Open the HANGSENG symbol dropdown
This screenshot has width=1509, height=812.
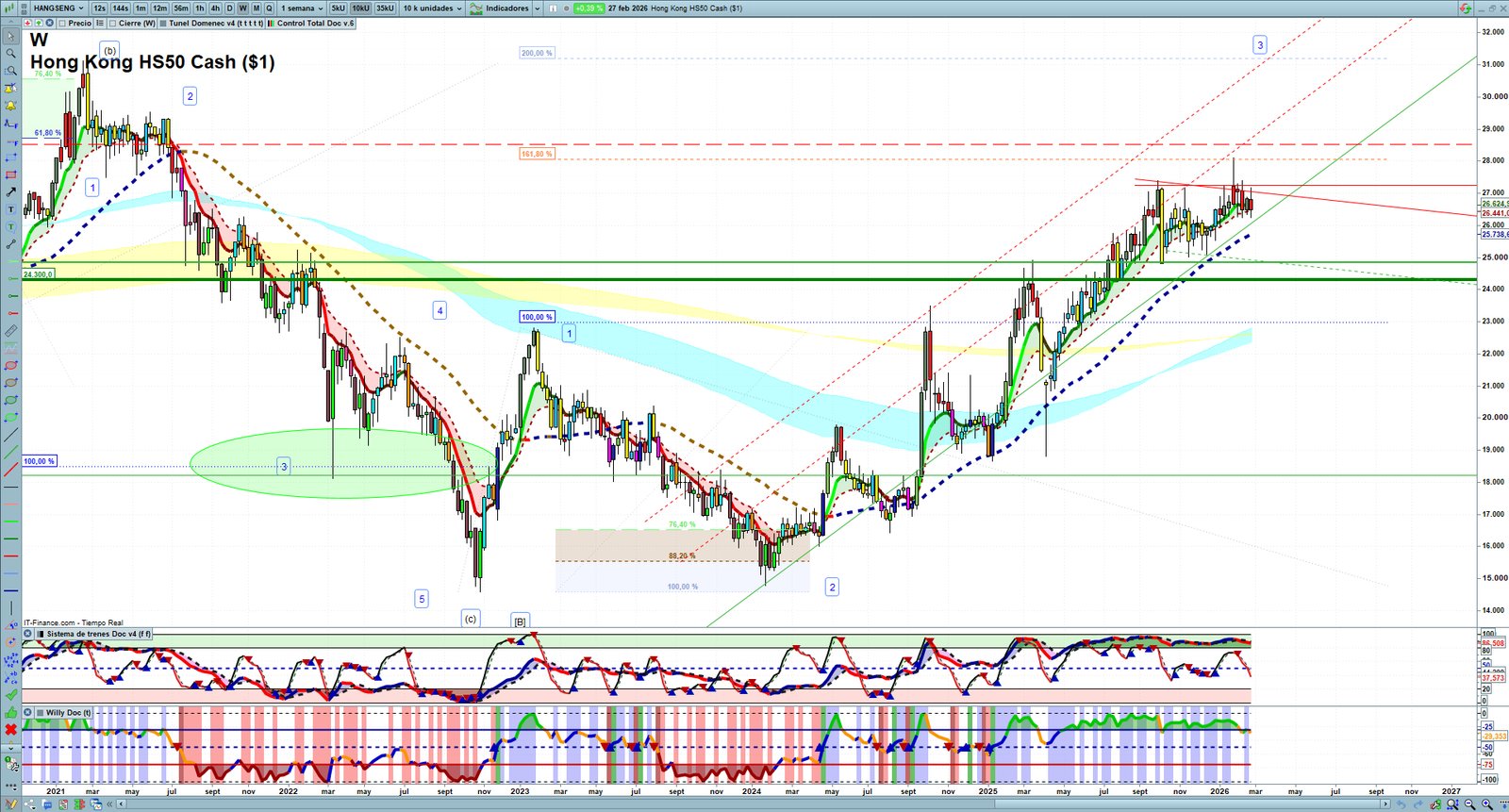click(x=81, y=8)
